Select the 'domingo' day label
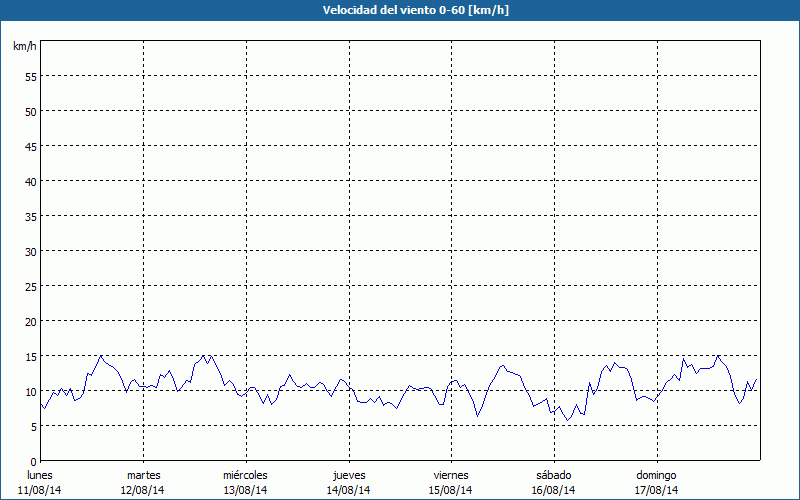 click(x=656, y=475)
